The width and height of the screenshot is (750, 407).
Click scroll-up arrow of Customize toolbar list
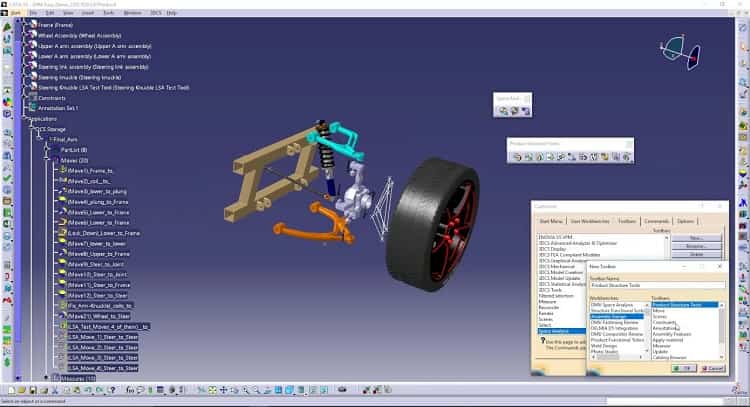tap(667, 237)
